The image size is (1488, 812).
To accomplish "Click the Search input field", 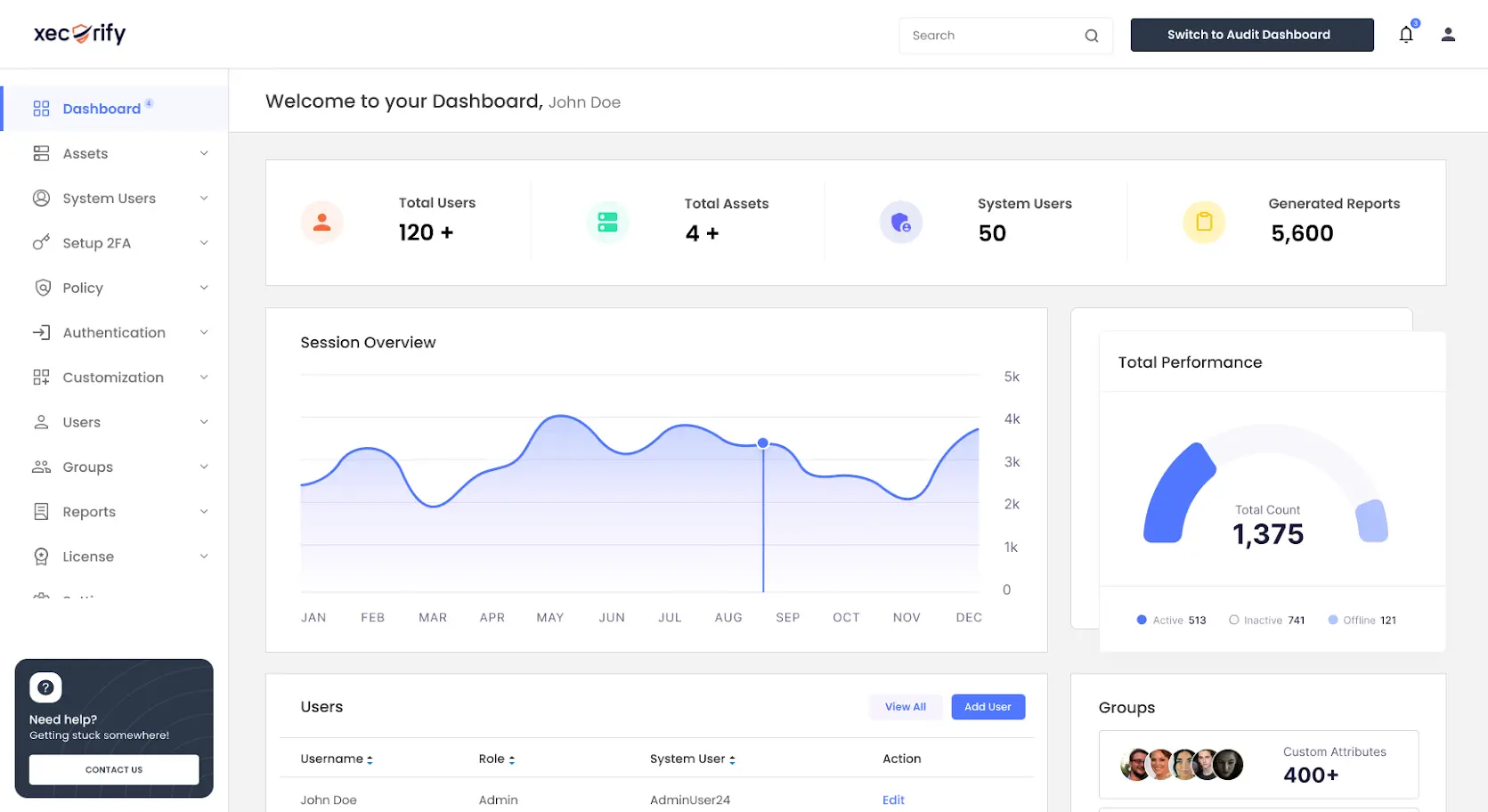I will 988,36.
